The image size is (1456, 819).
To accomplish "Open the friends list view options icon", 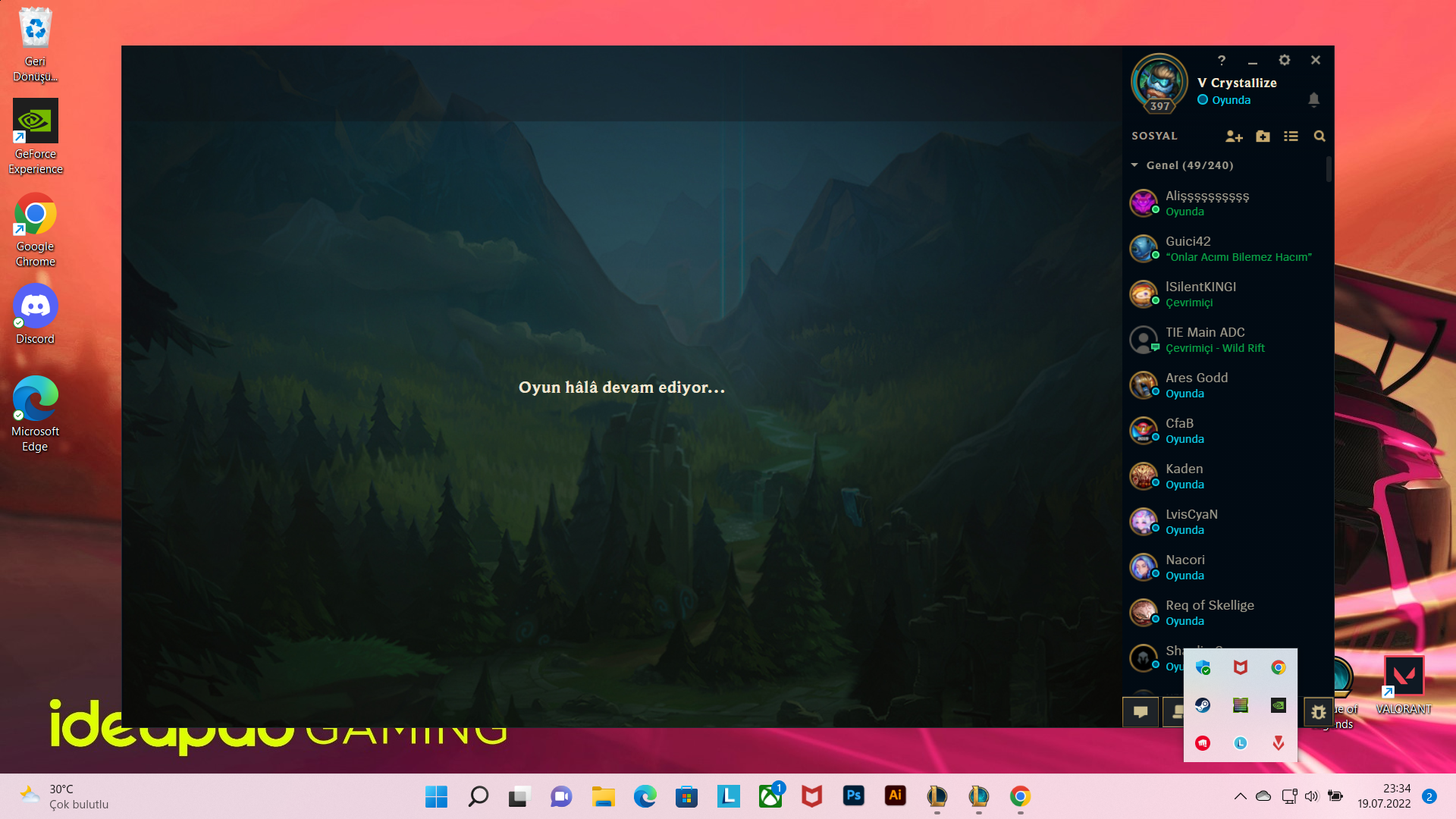I will point(1291,136).
